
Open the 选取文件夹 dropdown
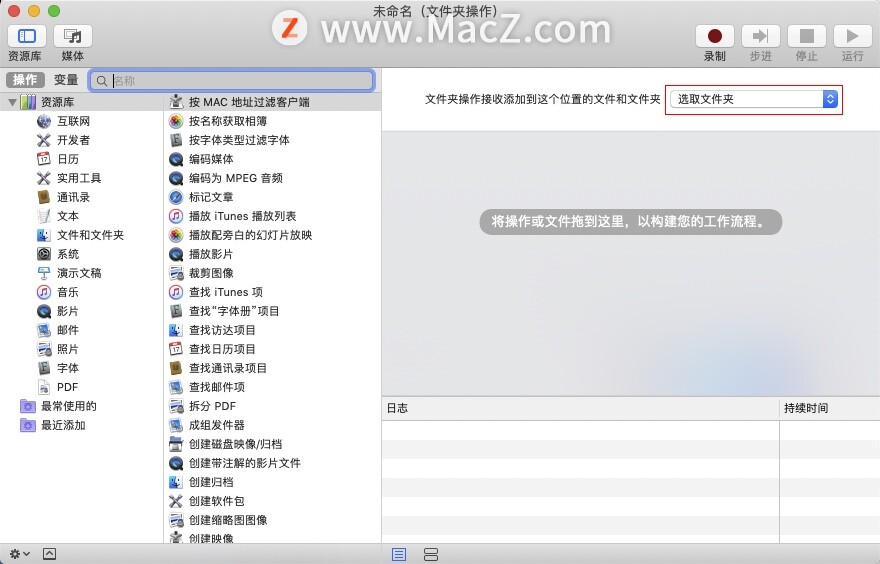click(x=754, y=99)
